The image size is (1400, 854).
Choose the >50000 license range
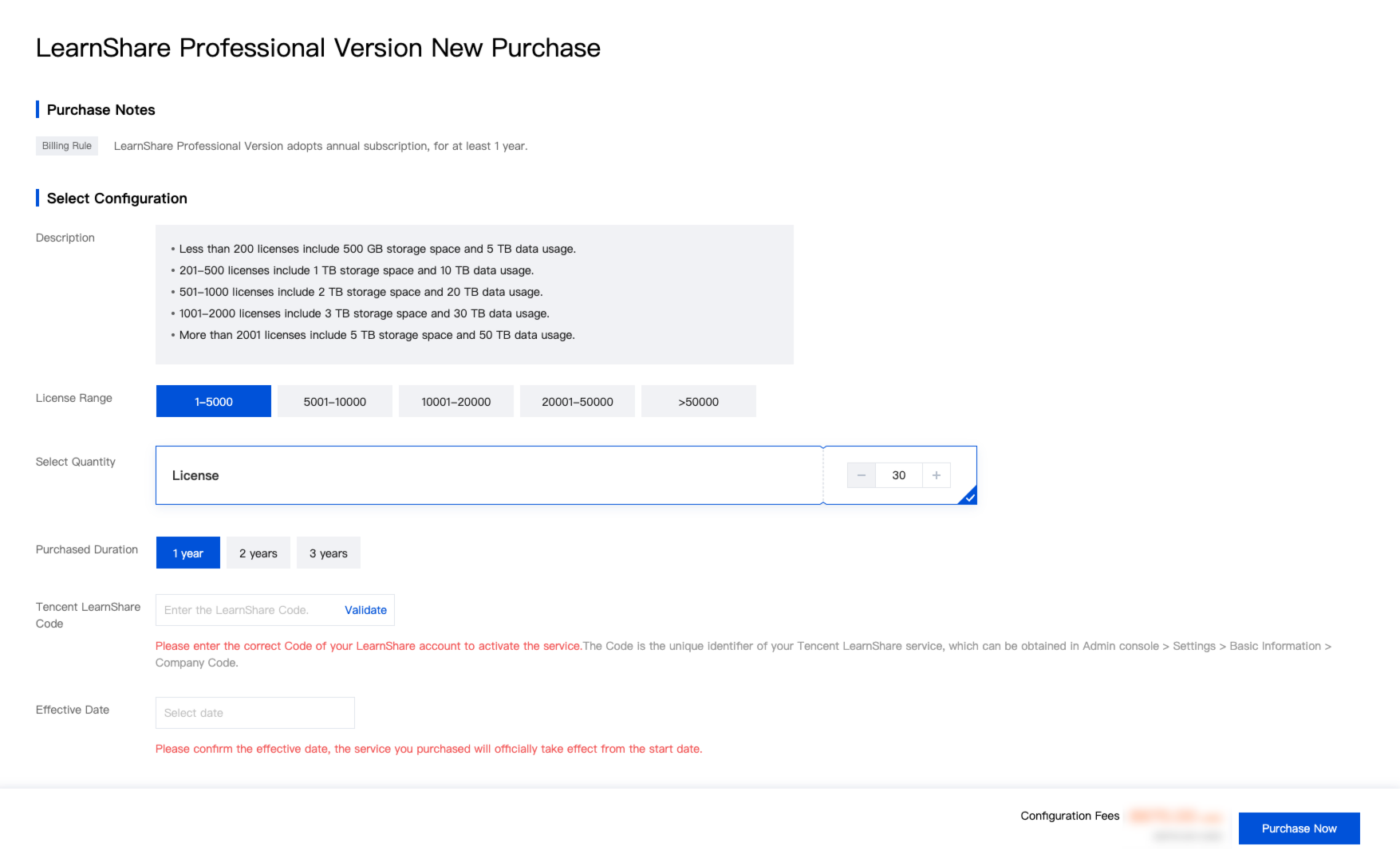click(698, 401)
